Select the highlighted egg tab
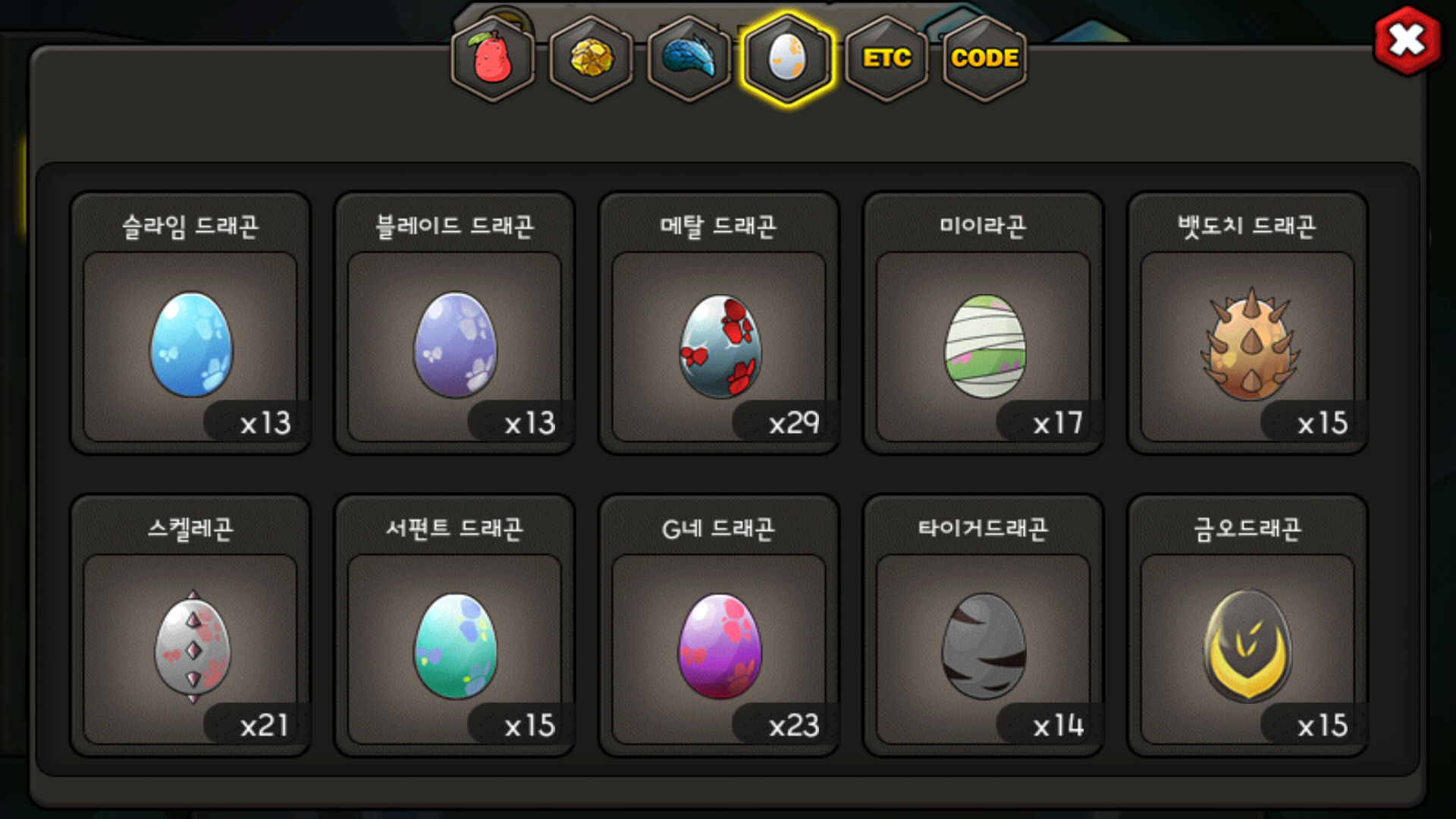The height and width of the screenshot is (819, 1456). coord(788,58)
